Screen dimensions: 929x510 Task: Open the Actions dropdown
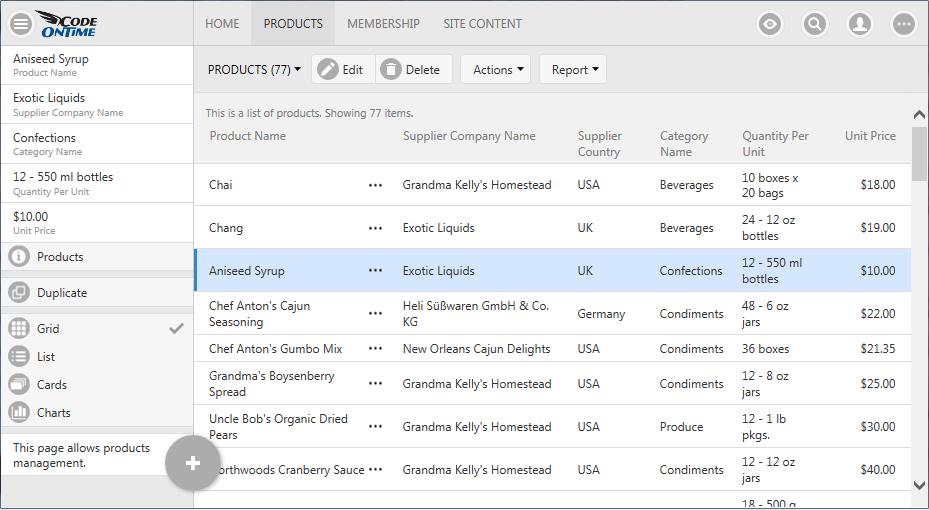(x=496, y=69)
